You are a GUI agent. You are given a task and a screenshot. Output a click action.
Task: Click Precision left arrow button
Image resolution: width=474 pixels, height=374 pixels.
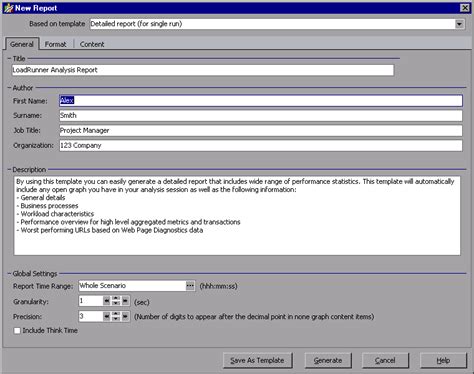[x=106, y=316]
